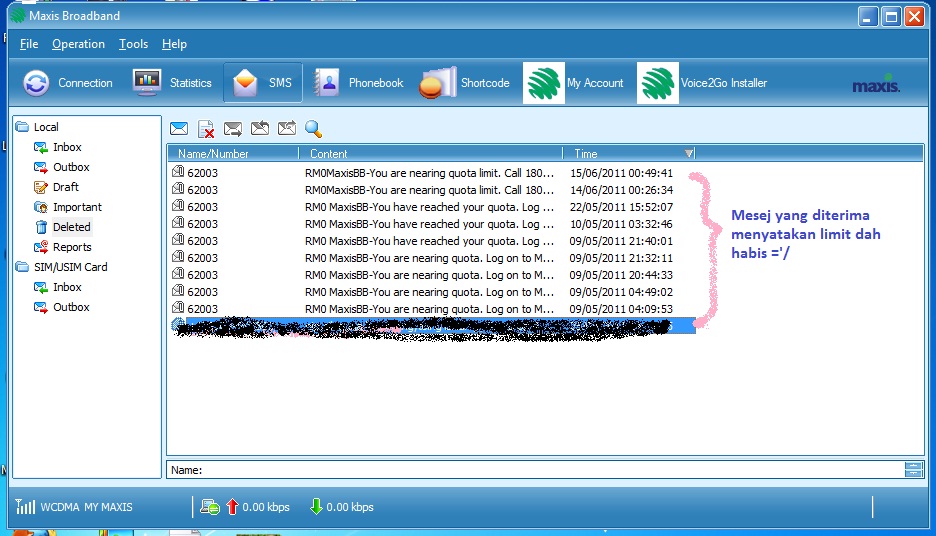Select message dated 09/05/2011 20:44:33
The width and height of the screenshot is (936, 536).
433,275
